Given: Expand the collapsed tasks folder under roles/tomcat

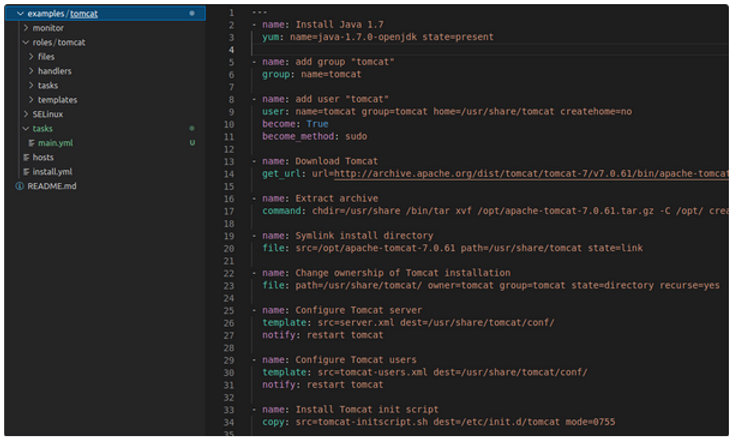Looking at the screenshot, I should 31,85.
